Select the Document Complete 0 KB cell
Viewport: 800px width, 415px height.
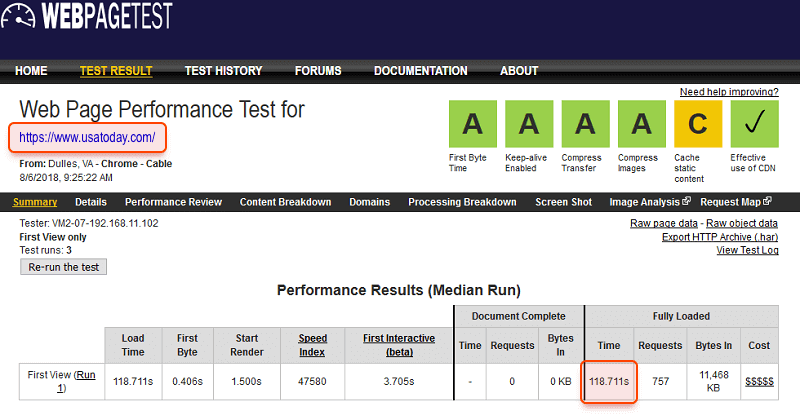pyautogui.click(x=561, y=381)
